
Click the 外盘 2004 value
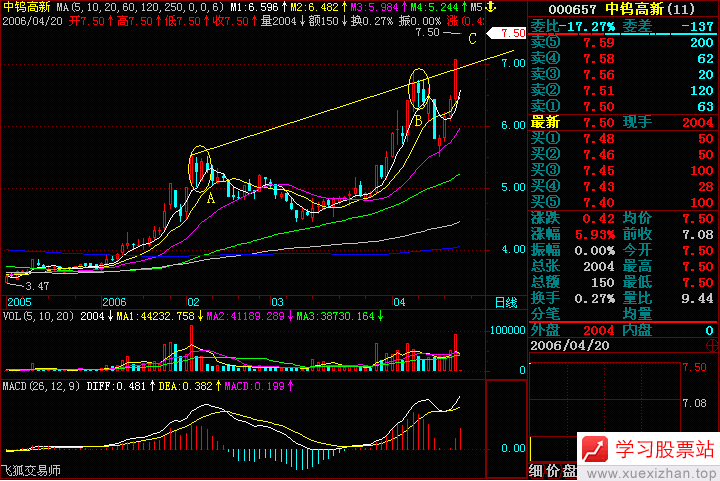click(x=599, y=330)
